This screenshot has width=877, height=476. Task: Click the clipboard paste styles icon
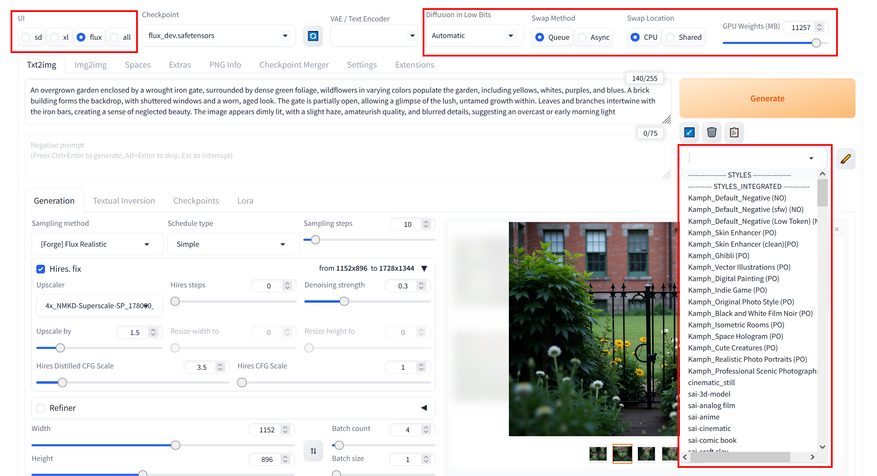point(734,133)
